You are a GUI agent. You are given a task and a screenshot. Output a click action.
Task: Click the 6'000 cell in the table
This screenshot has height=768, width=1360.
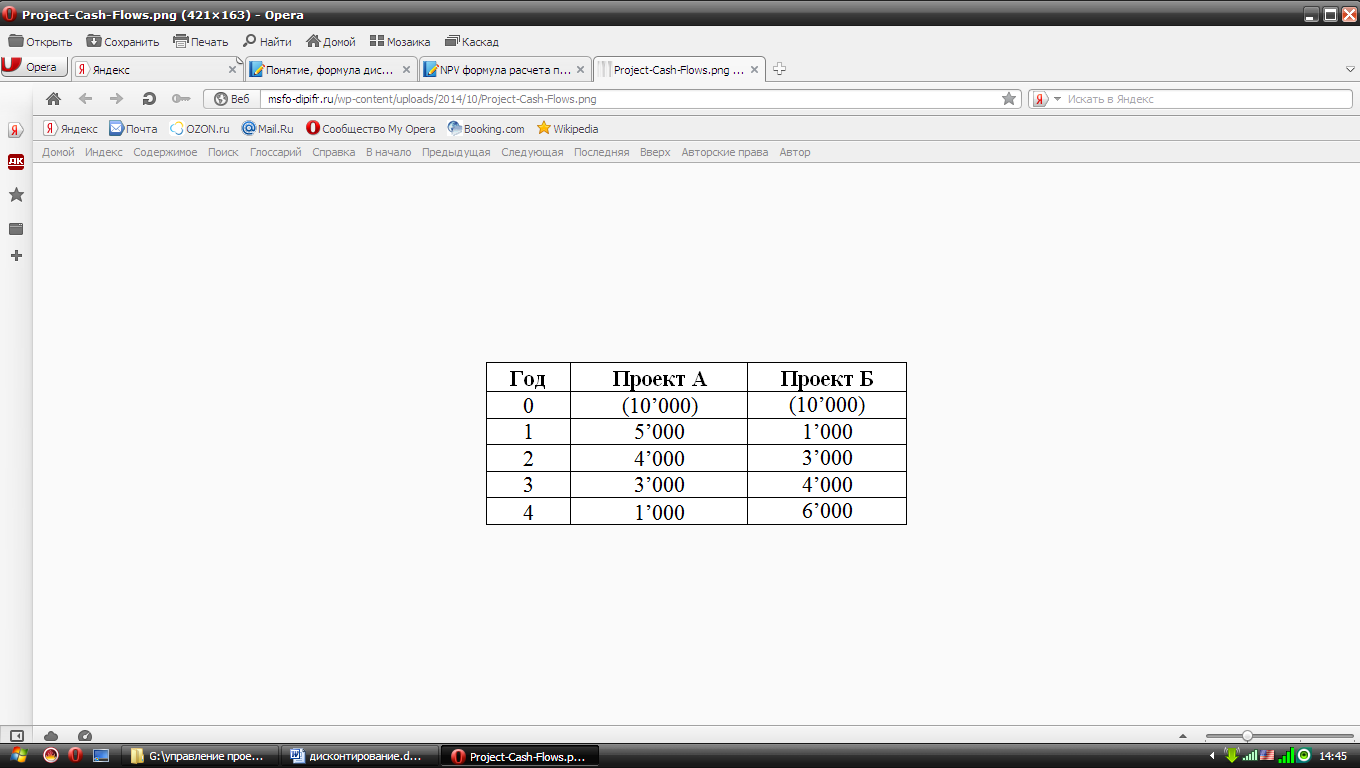coord(827,511)
